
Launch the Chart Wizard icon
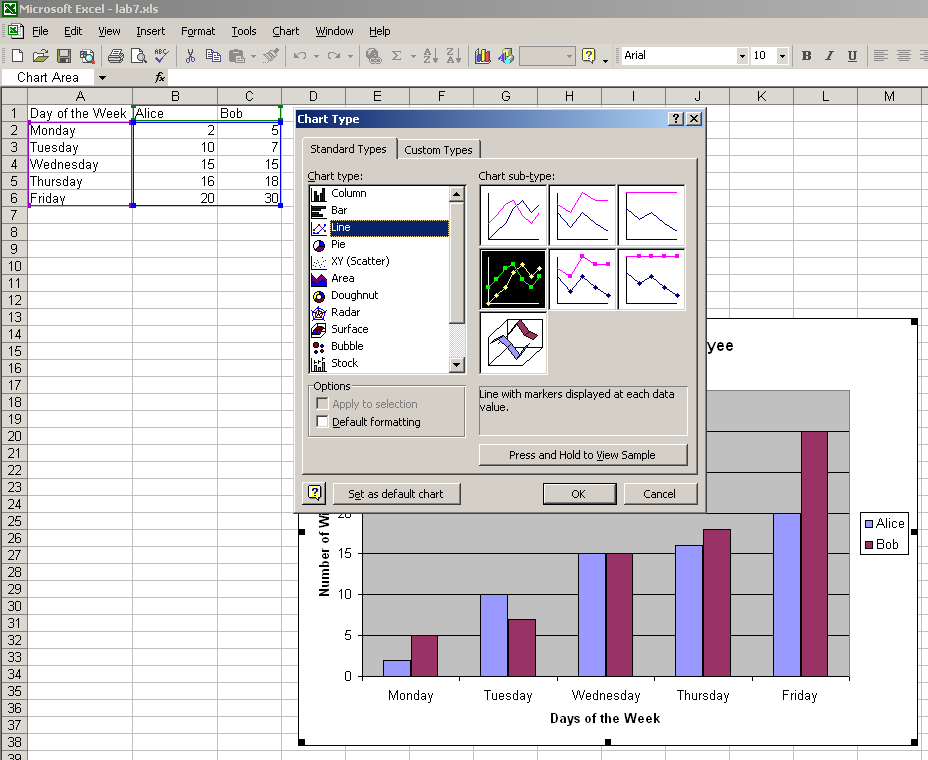482,56
